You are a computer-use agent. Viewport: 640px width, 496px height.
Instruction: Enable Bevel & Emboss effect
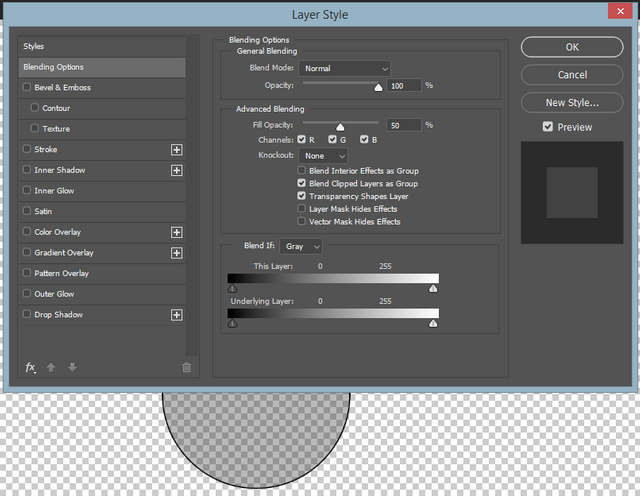click(x=27, y=87)
